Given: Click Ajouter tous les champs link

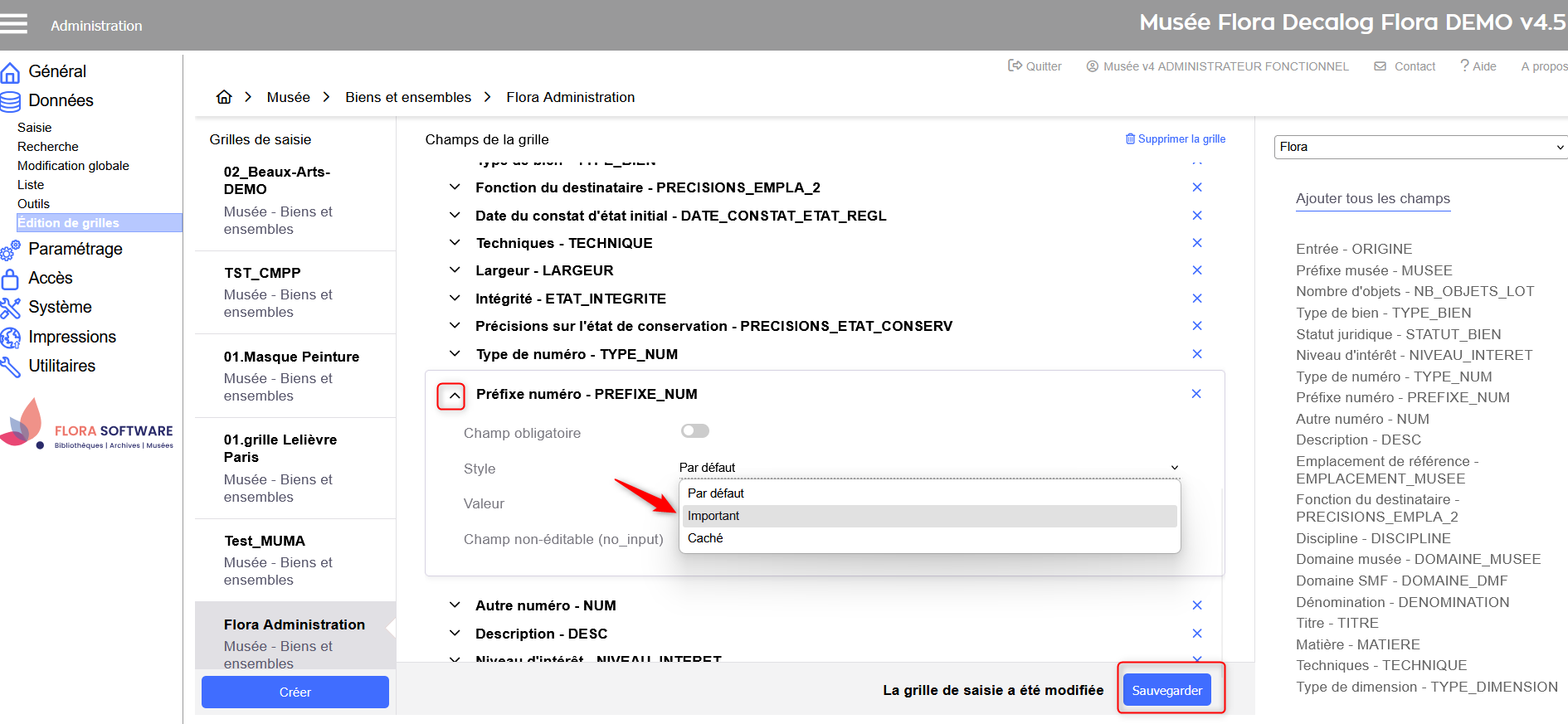Looking at the screenshot, I should click(1372, 198).
